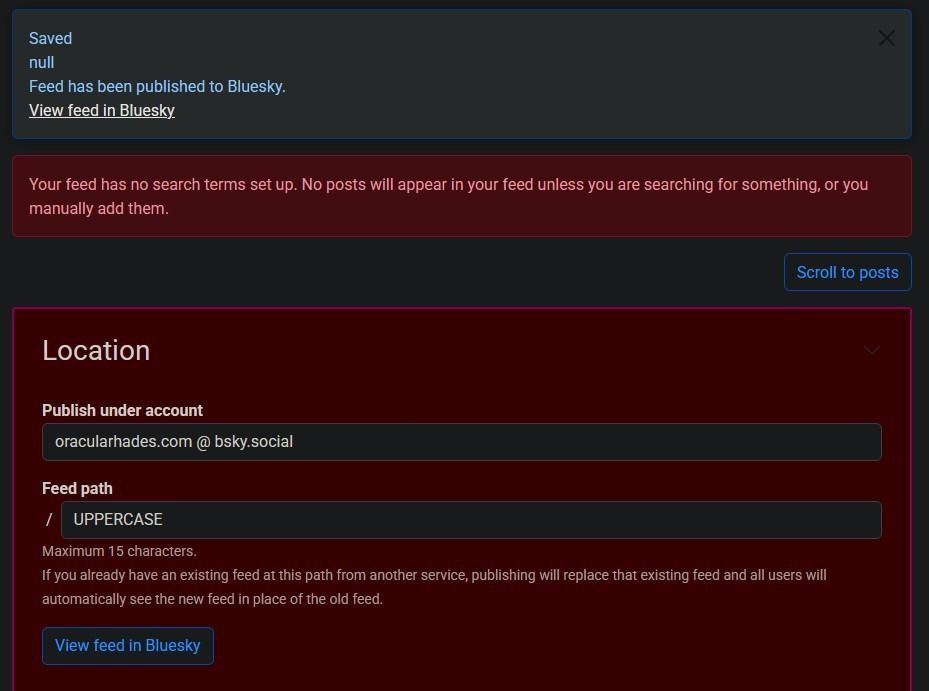Click the slash before the feed path field
Viewport: 929px width, 691px height.
point(48,519)
